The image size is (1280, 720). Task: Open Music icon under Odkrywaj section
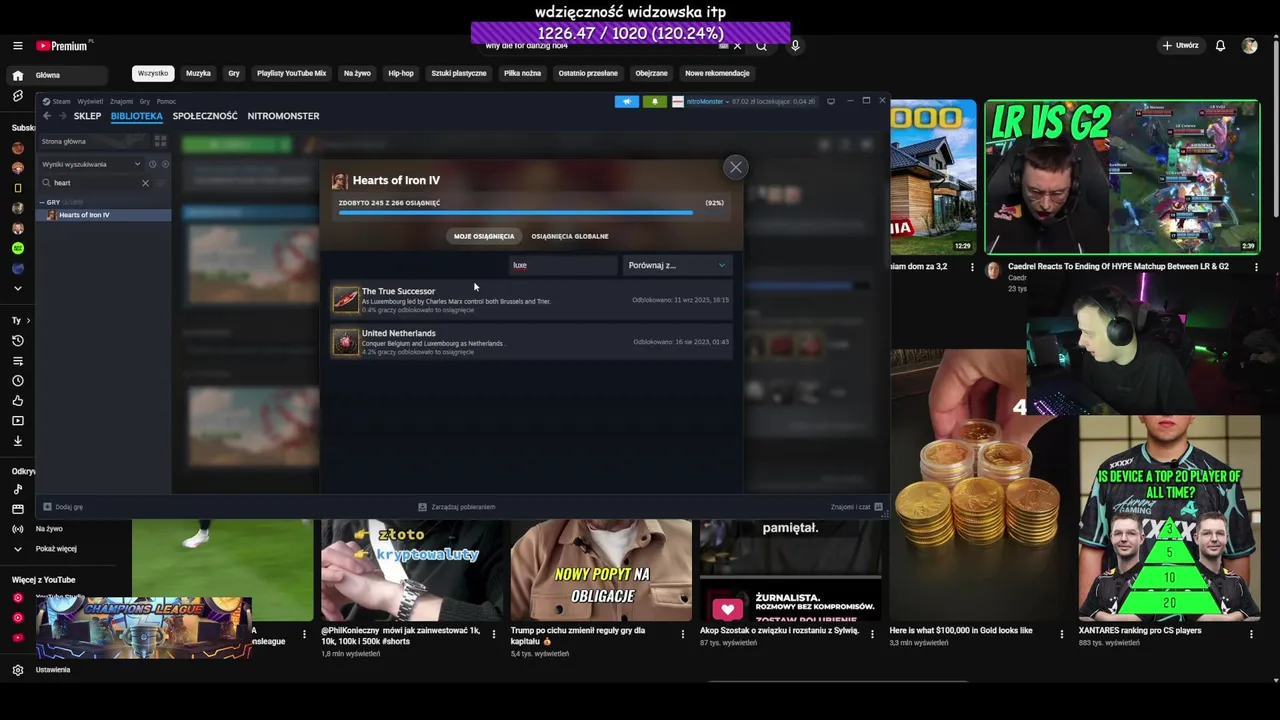[17, 489]
